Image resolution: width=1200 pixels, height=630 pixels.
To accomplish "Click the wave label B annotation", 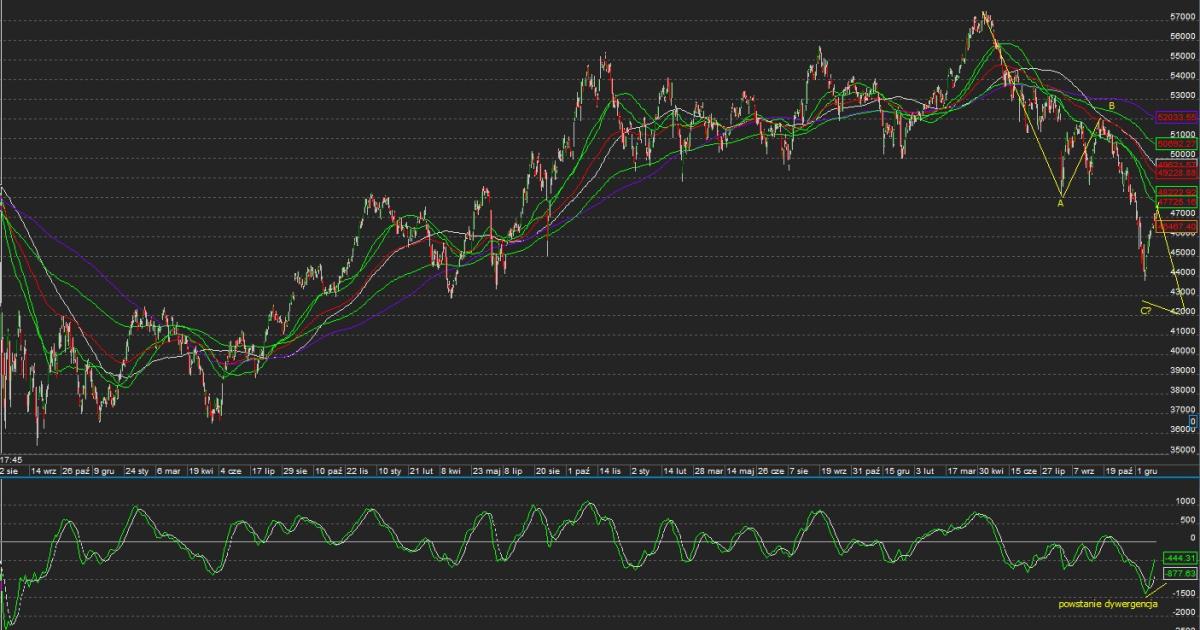I will [x=1111, y=105].
